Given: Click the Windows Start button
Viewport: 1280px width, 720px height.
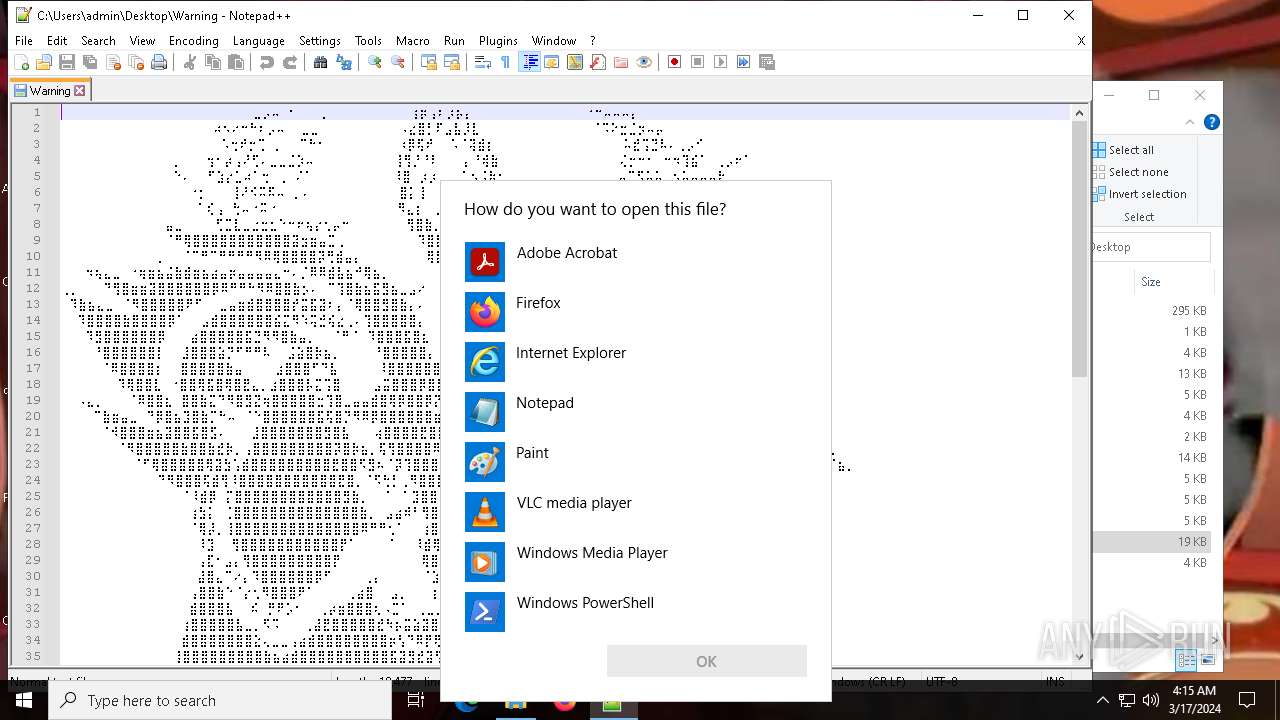Looking at the screenshot, I should pyautogui.click(x=24, y=700).
